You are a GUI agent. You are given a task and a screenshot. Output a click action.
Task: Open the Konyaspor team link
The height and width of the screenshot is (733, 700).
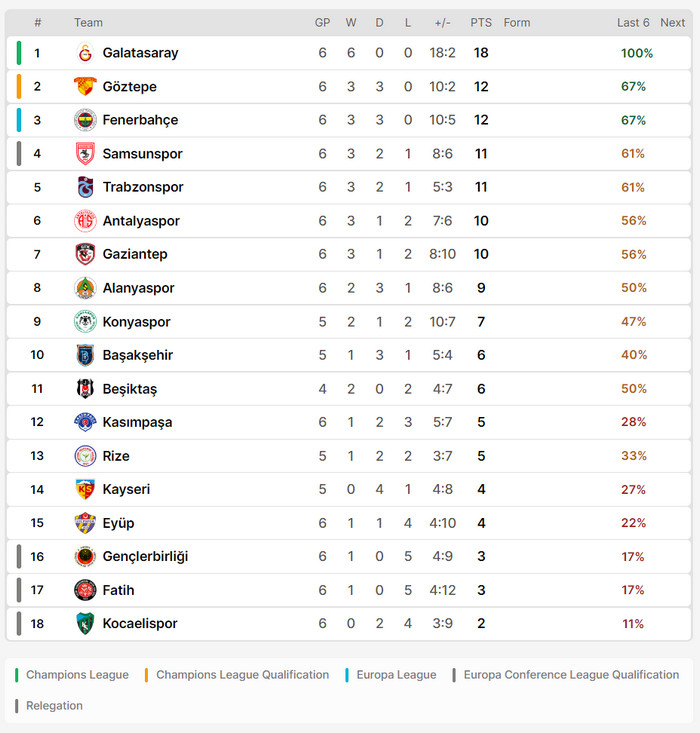(x=136, y=322)
